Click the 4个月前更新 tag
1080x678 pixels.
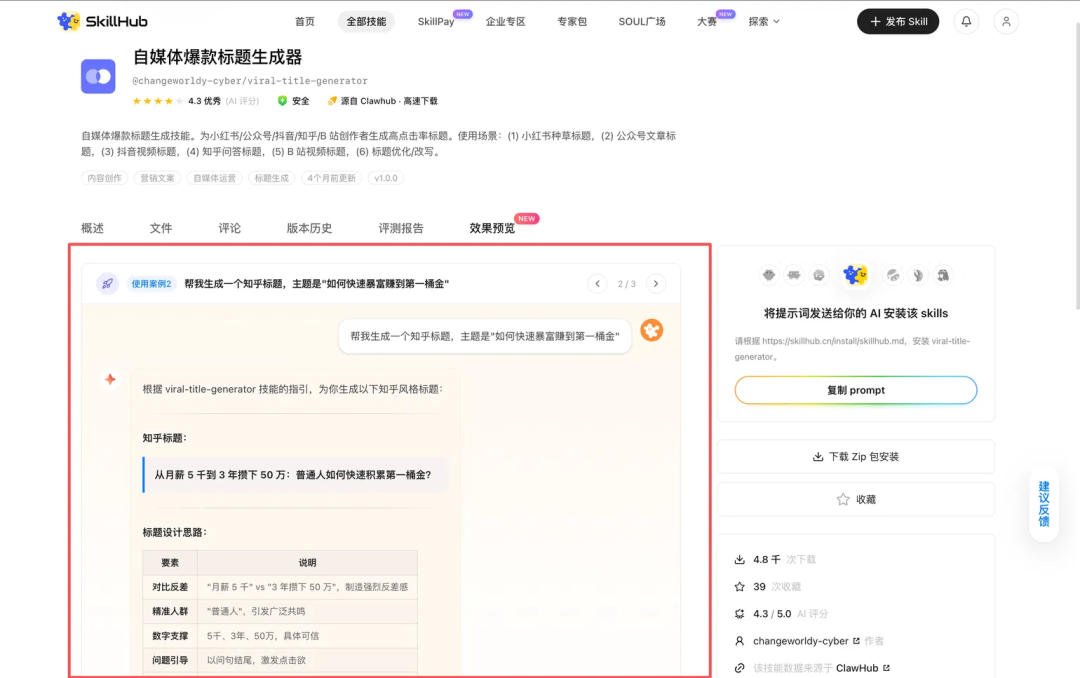331,178
